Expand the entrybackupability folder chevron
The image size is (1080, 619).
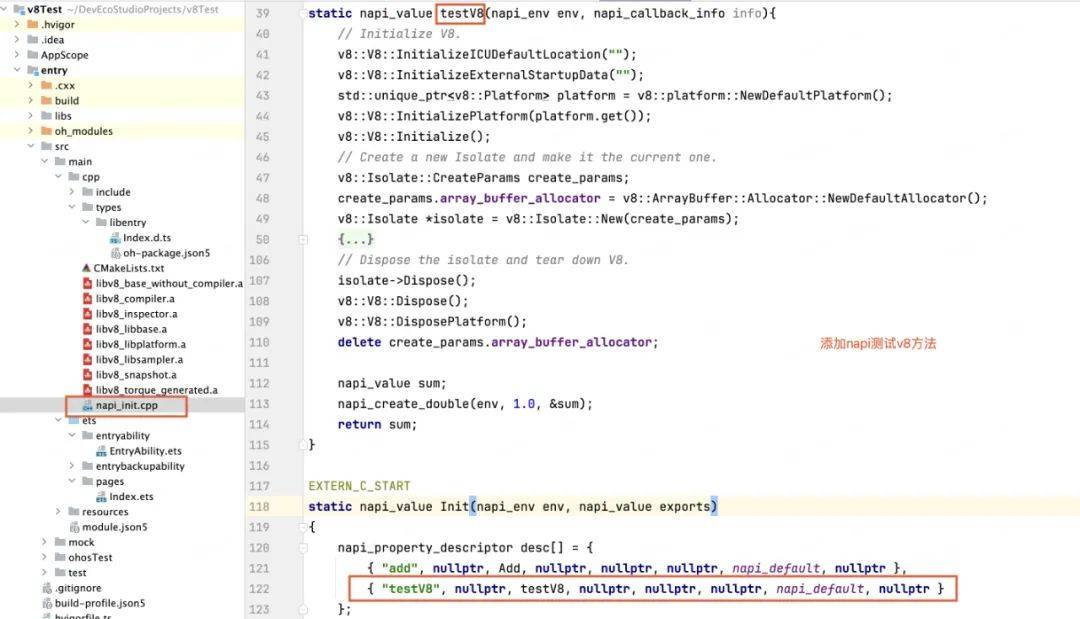(x=72, y=466)
